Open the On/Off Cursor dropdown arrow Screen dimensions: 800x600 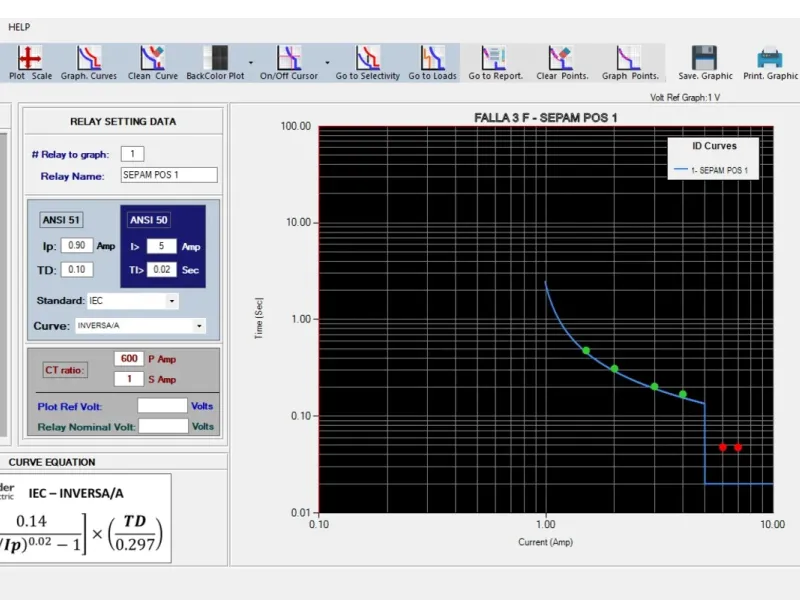(x=327, y=63)
